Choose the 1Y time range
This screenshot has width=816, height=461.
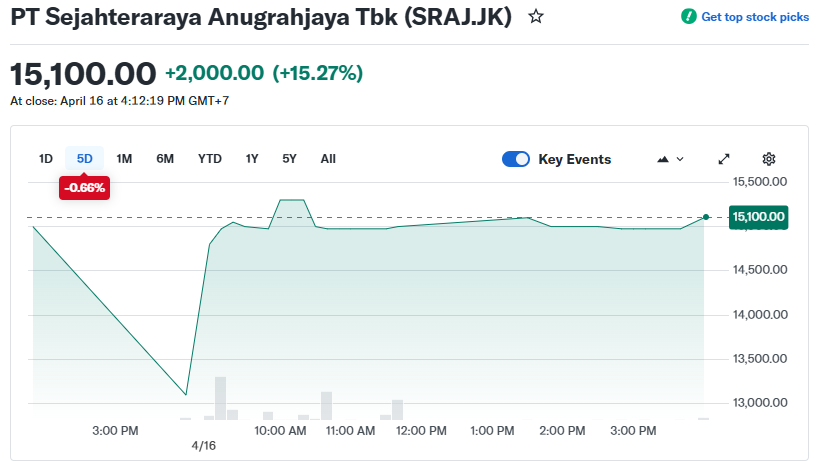point(252,158)
